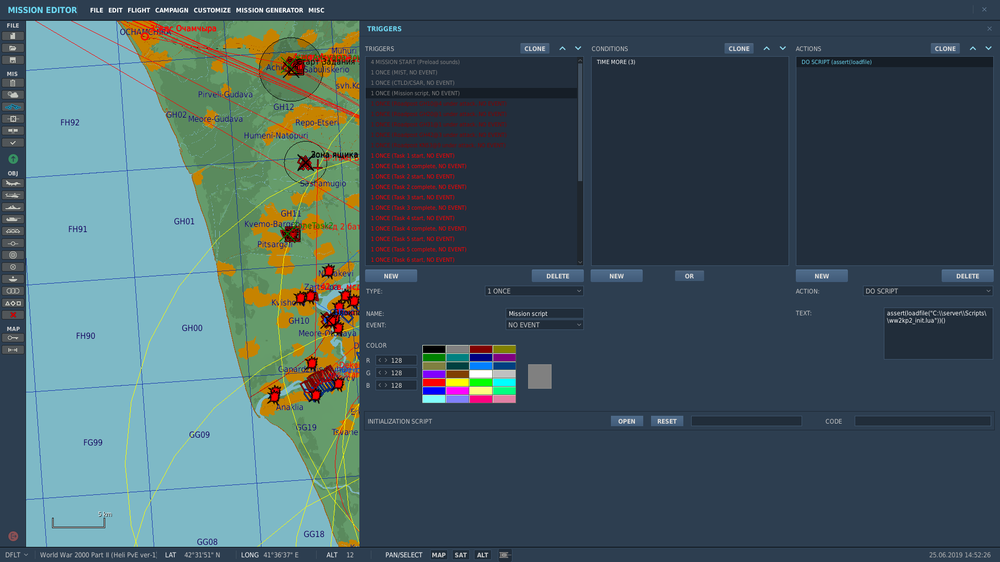Open the ACTION dropdown showing DO SCRIPT
1000x562 pixels.
coord(927,291)
